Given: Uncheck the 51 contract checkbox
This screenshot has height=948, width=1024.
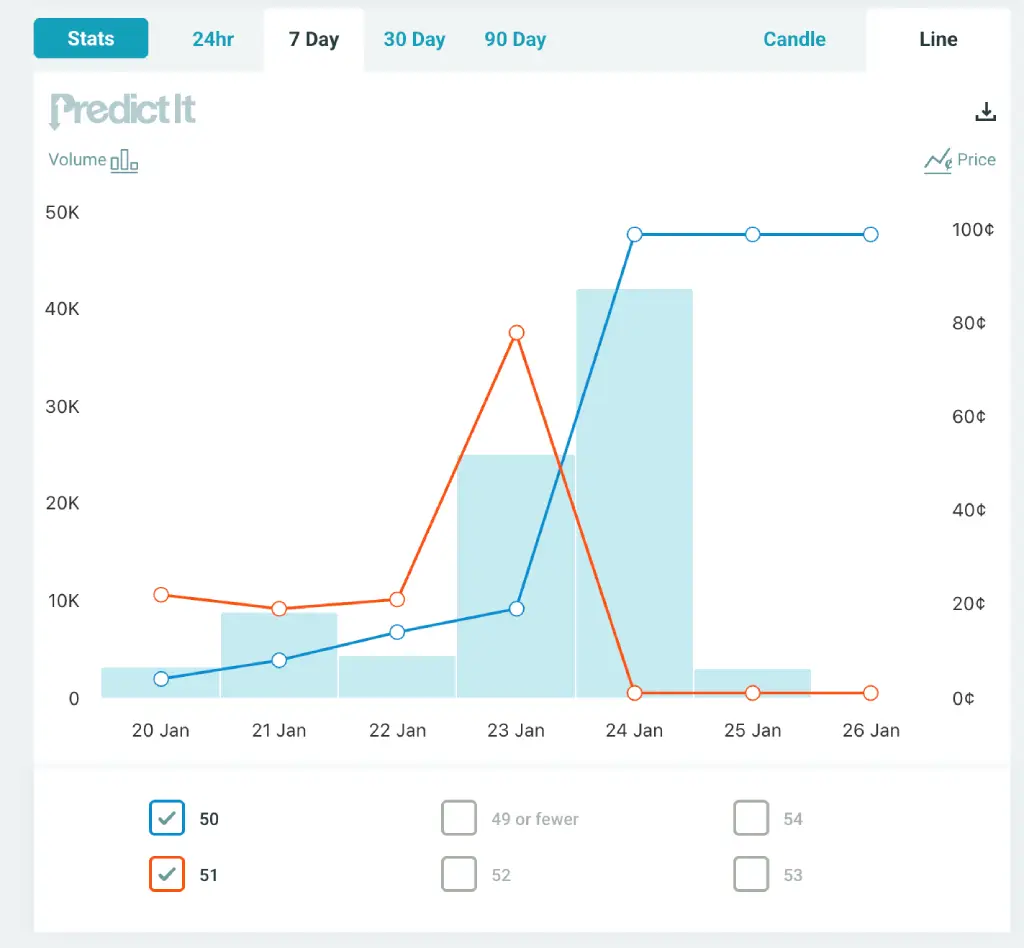Looking at the screenshot, I should 167,874.
